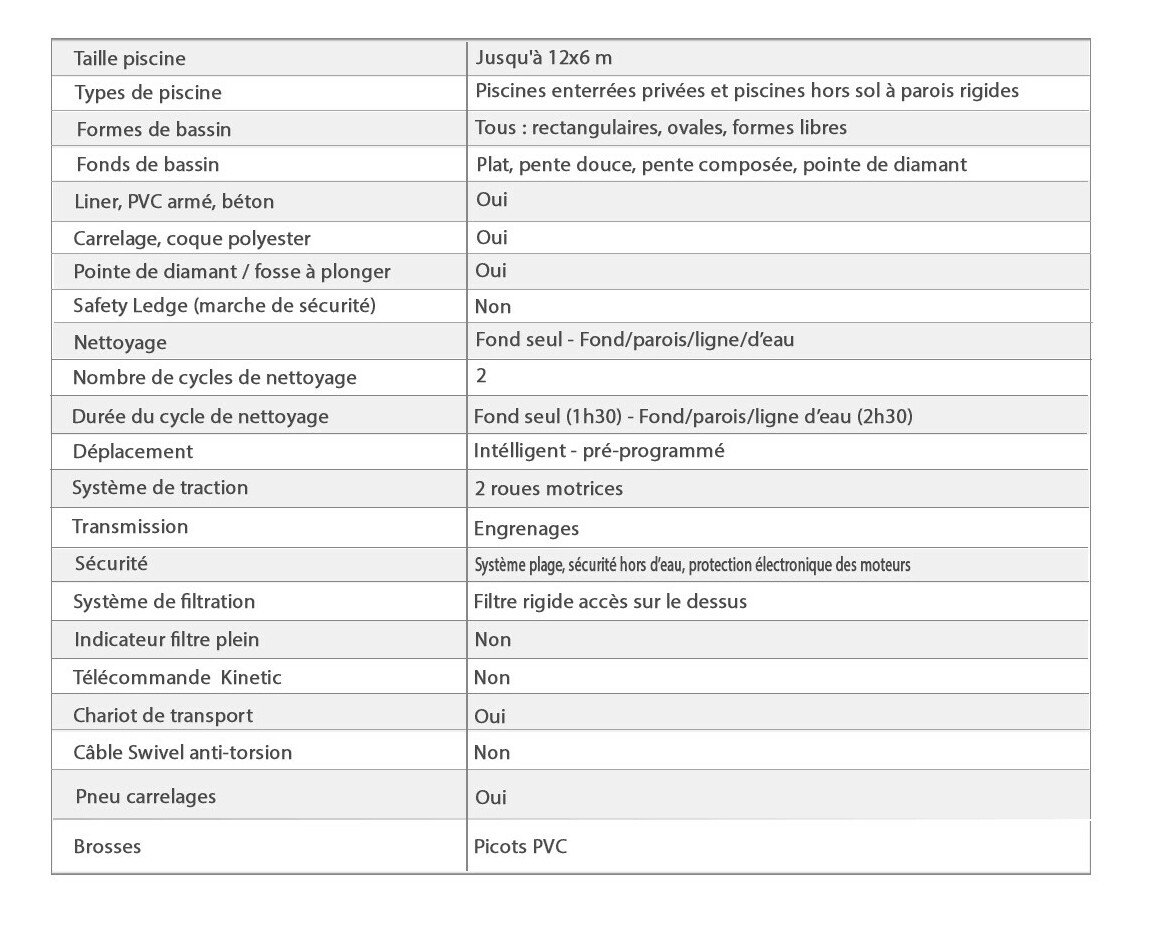Viewport: 1158px width, 945px height.
Task: Click the 'Nettoyage' row label
Action: pyautogui.click(x=120, y=343)
